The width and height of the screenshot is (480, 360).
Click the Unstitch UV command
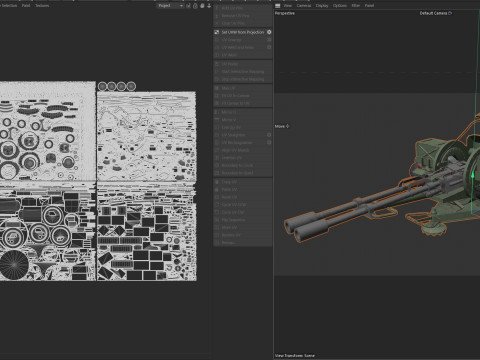243,158
